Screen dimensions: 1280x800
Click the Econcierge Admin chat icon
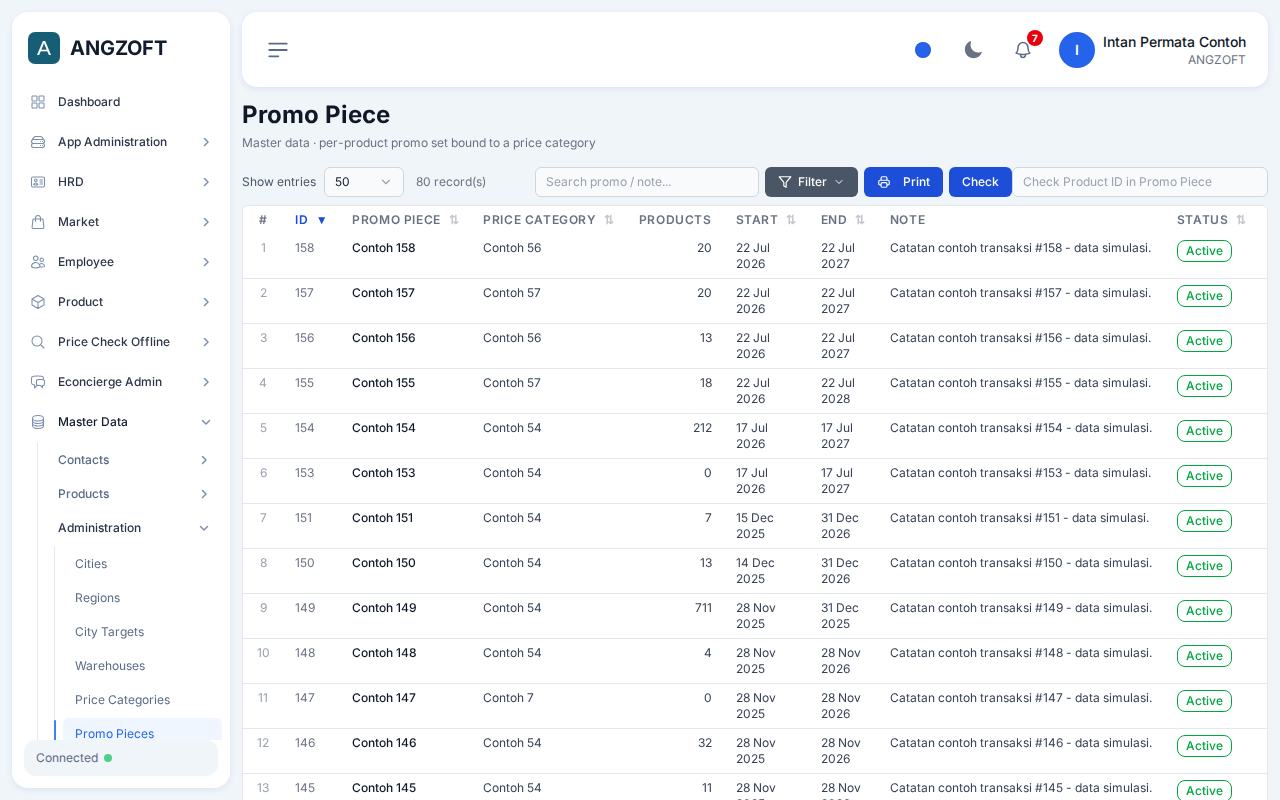click(x=38, y=382)
